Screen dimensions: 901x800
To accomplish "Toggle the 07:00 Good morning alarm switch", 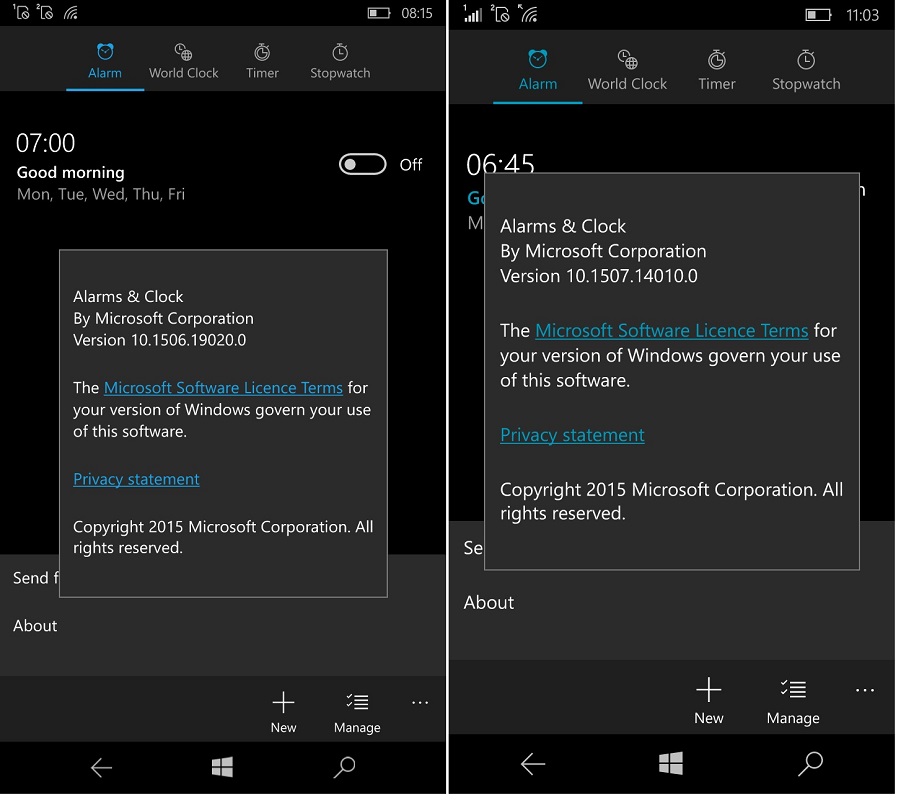I will point(363,164).
